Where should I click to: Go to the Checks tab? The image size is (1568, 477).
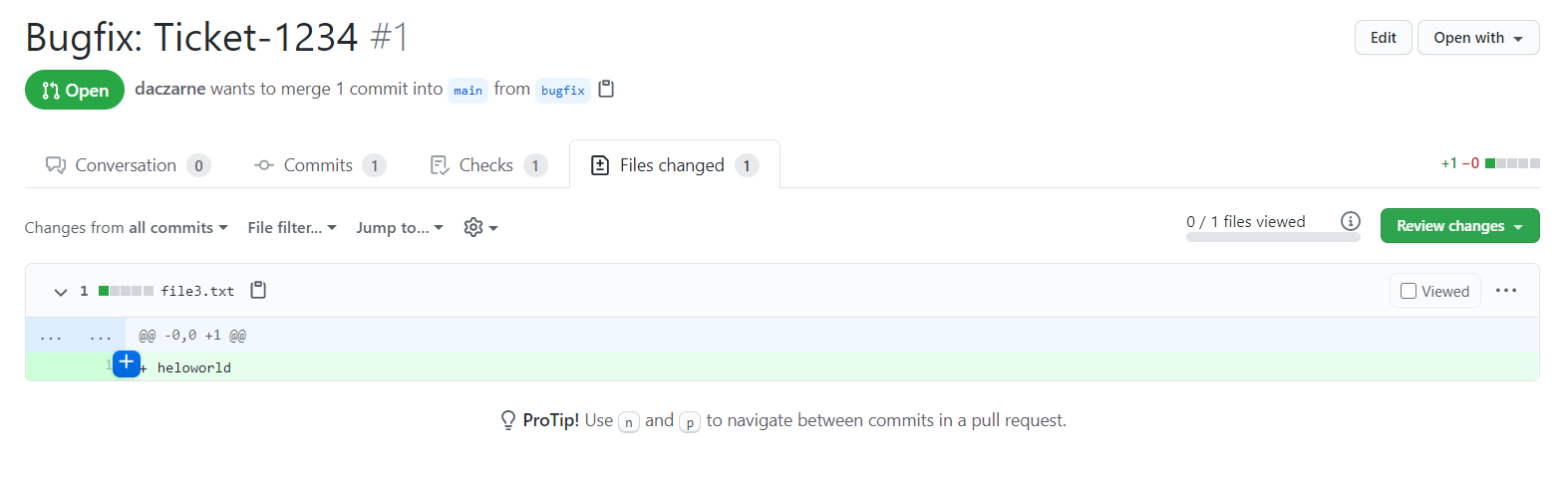click(487, 165)
